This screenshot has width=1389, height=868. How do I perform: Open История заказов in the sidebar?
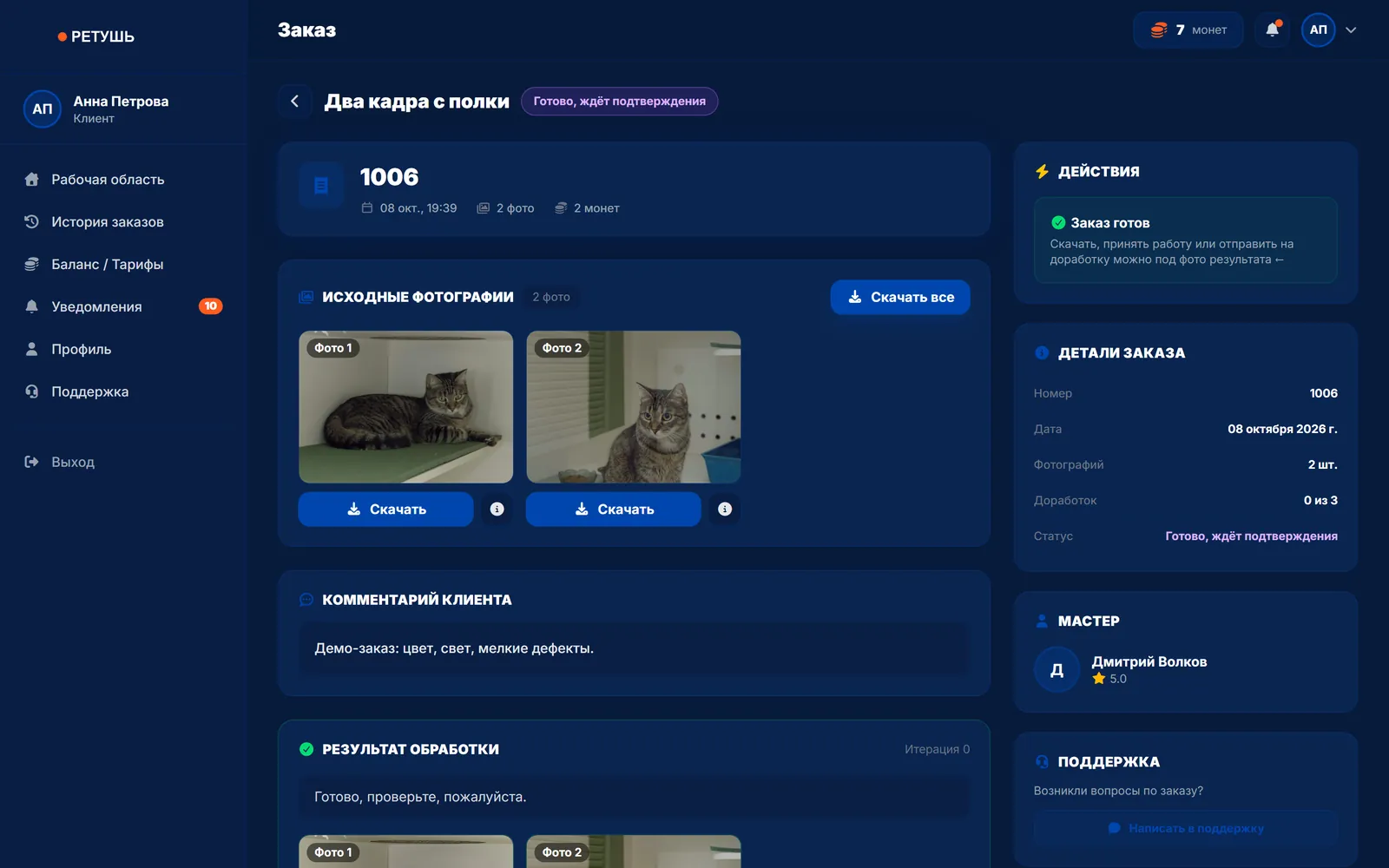click(x=124, y=222)
